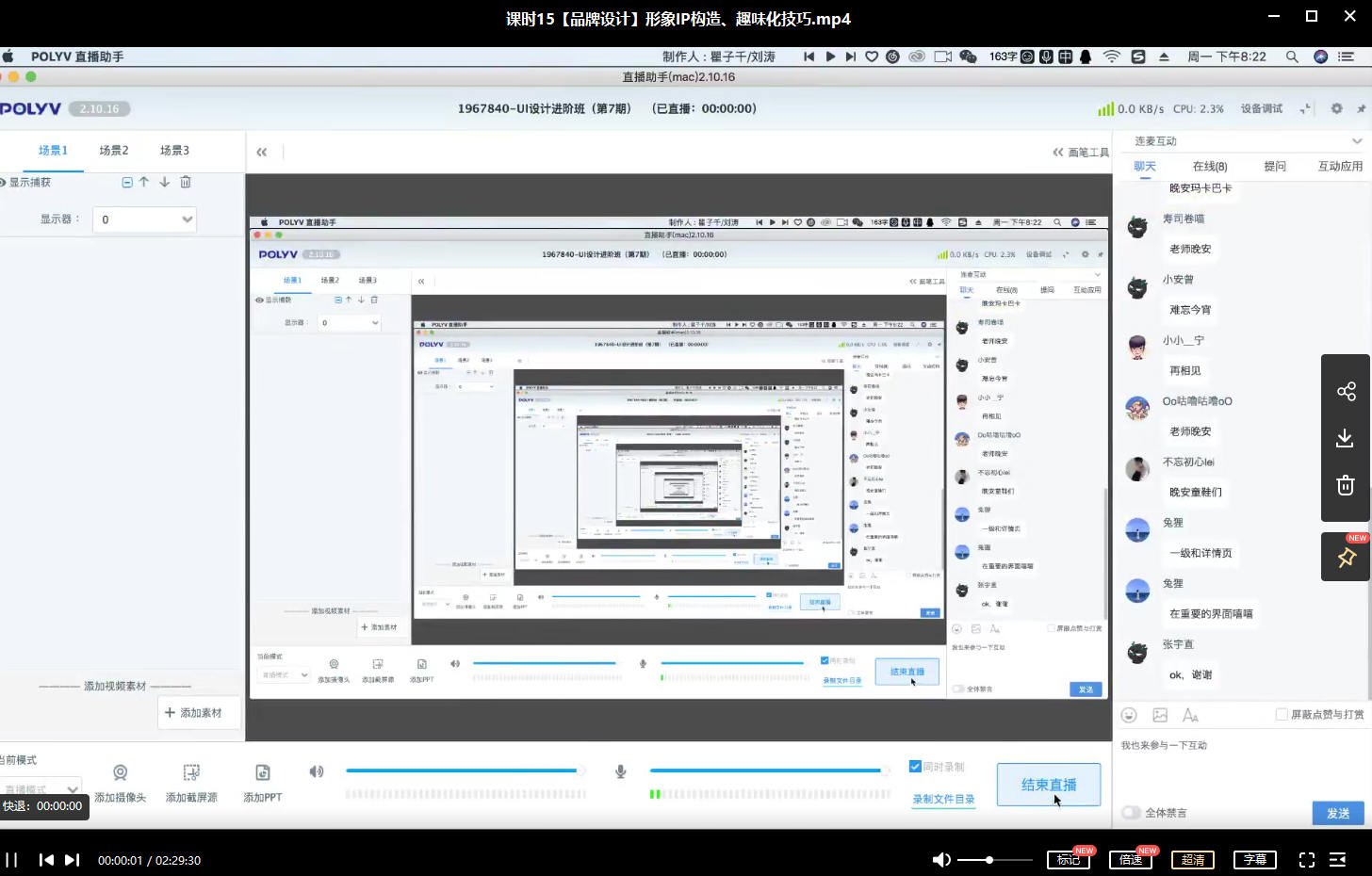Click the 发送 send button
The image size is (1372, 876).
pyautogui.click(x=1337, y=813)
